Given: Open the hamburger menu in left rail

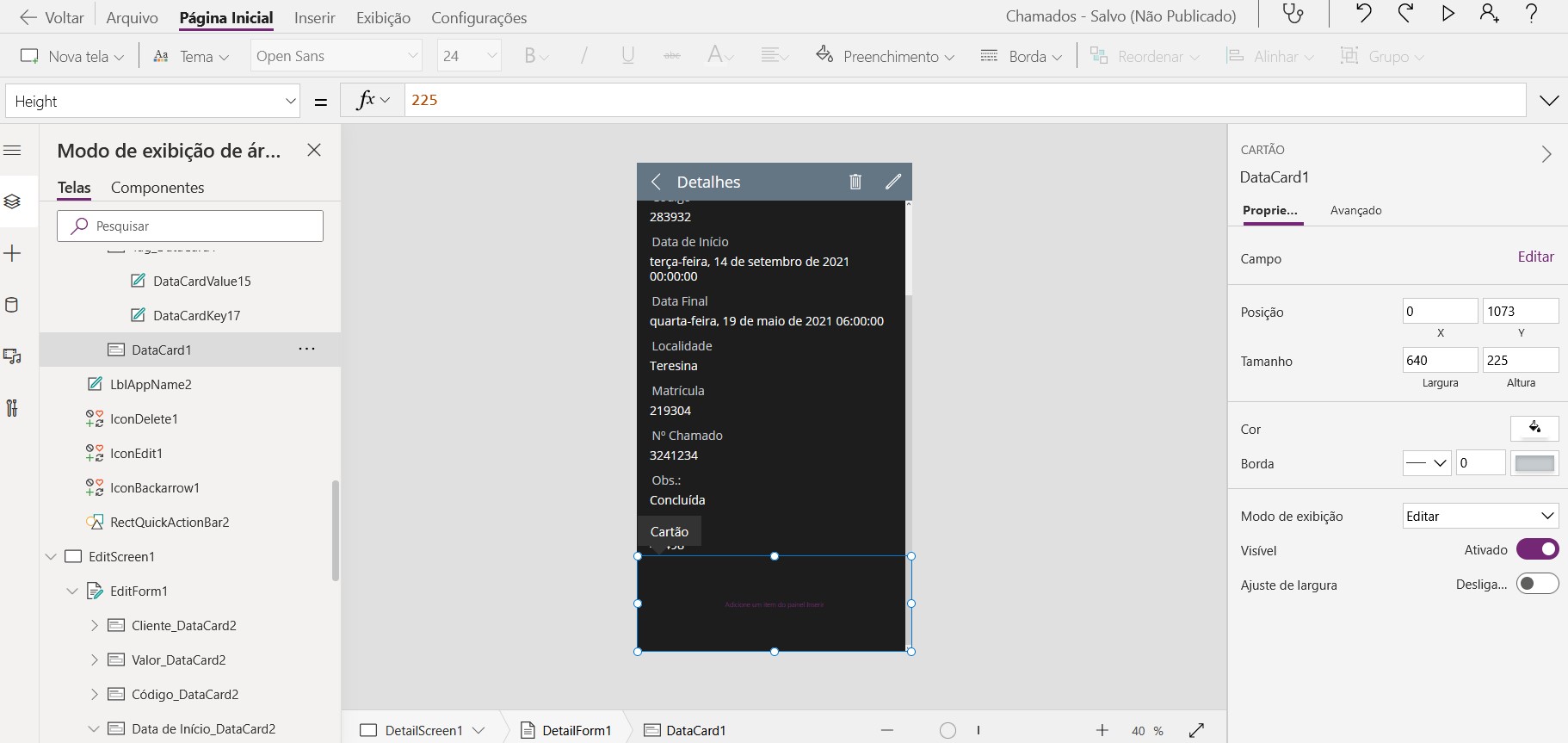Looking at the screenshot, I should tap(12, 151).
